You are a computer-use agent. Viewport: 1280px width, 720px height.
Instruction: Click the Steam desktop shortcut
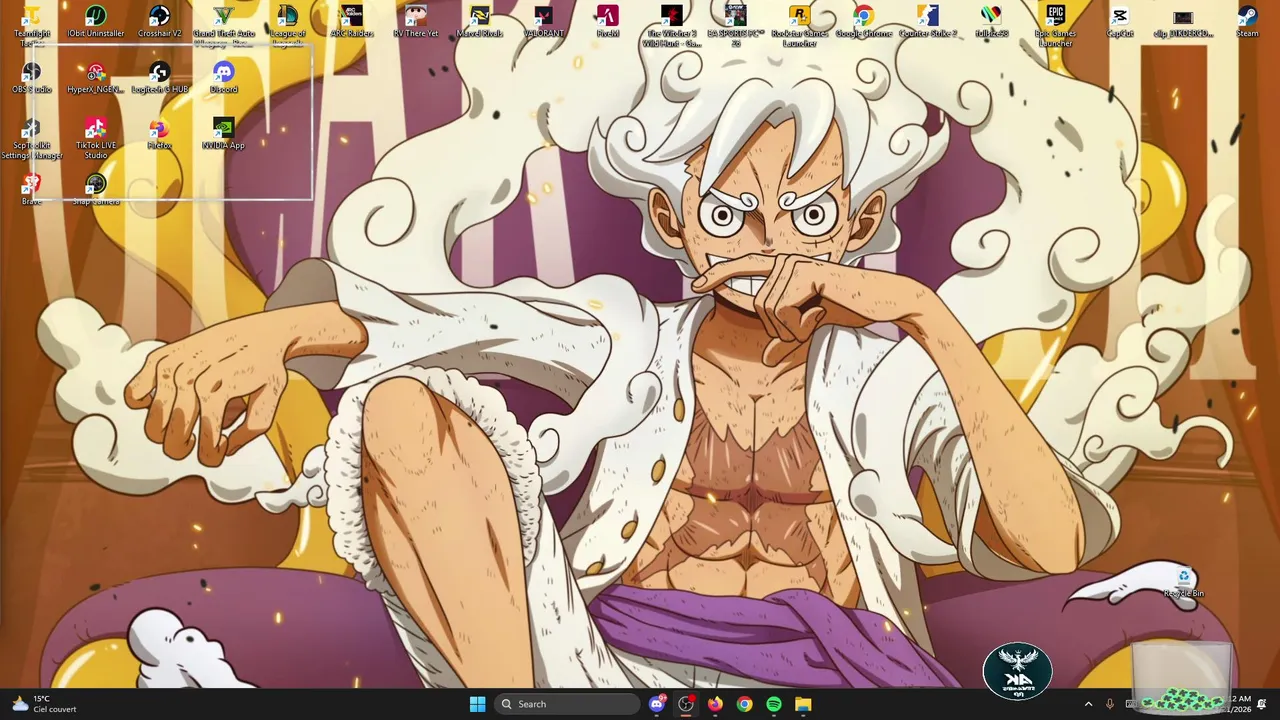click(1248, 22)
